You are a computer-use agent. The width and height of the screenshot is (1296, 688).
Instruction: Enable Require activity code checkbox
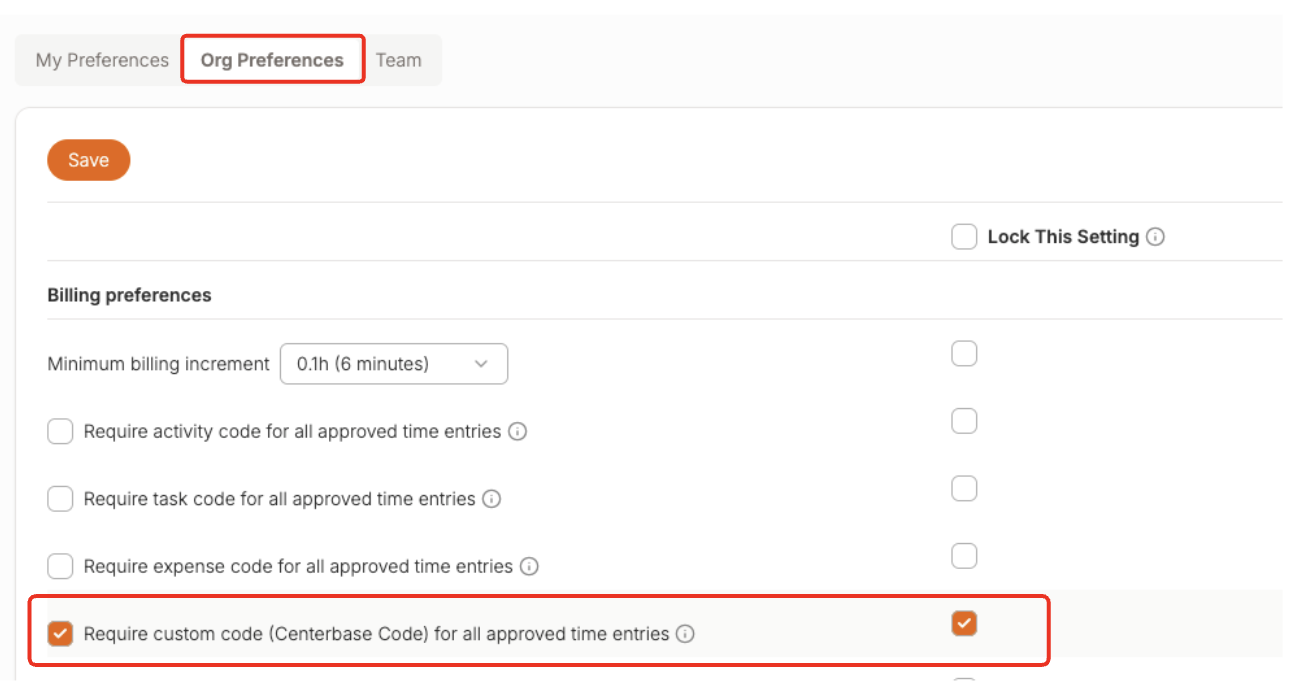61,432
